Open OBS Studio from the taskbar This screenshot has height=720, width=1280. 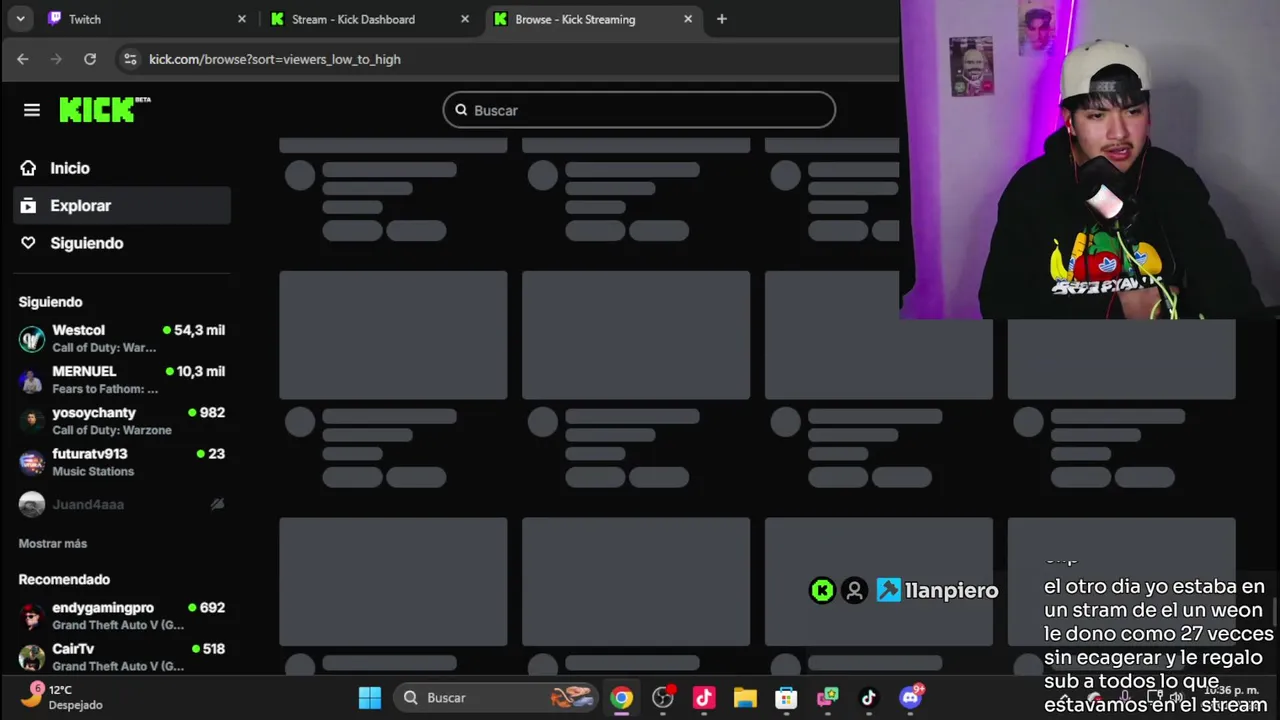coord(663,698)
